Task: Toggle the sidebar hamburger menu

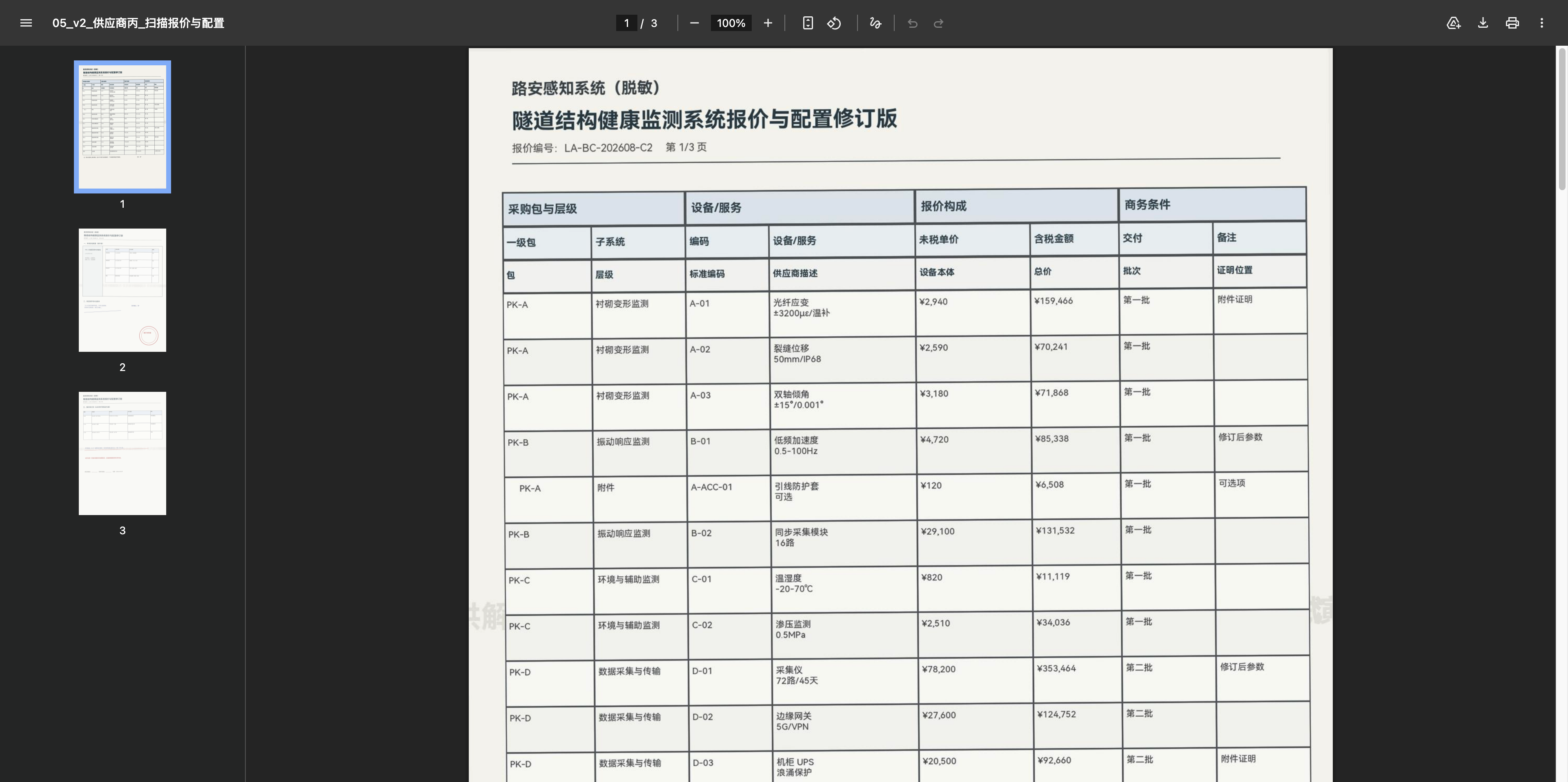Action: [26, 23]
